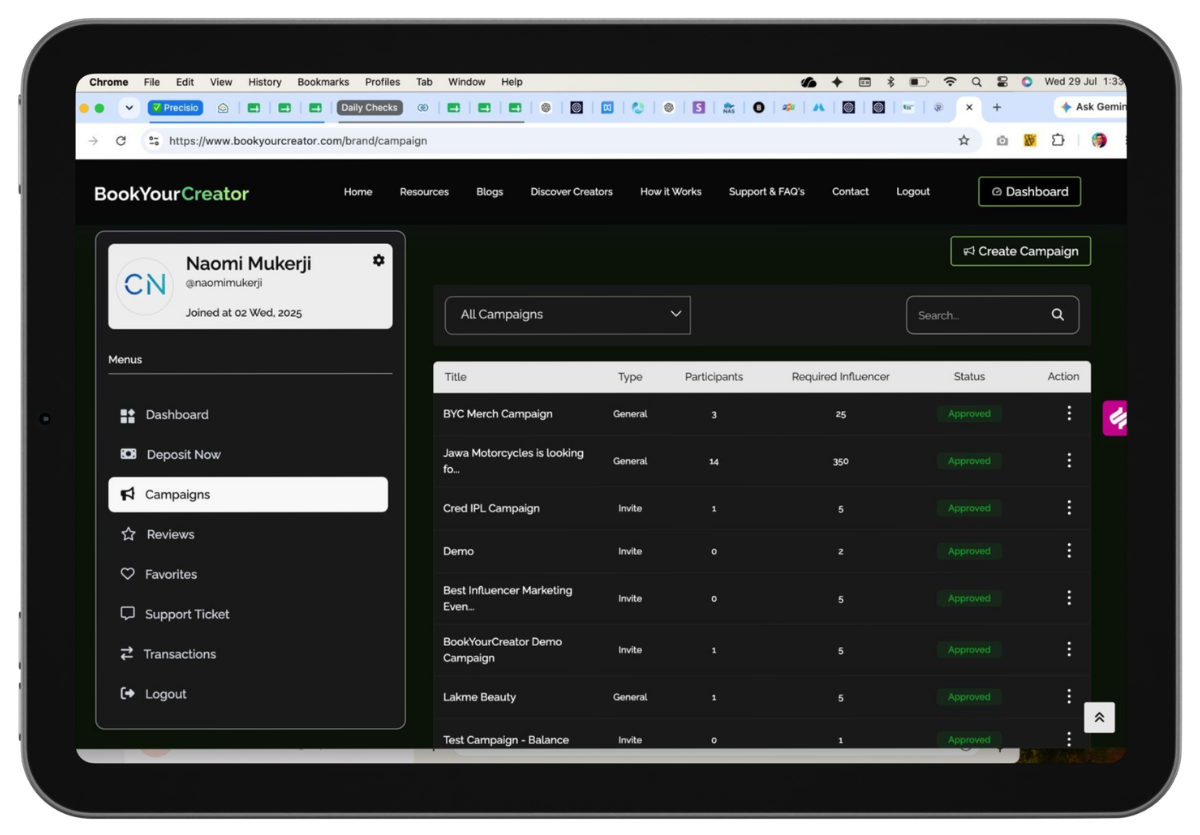Open macOS Spotlight search icon

click(x=976, y=82)
